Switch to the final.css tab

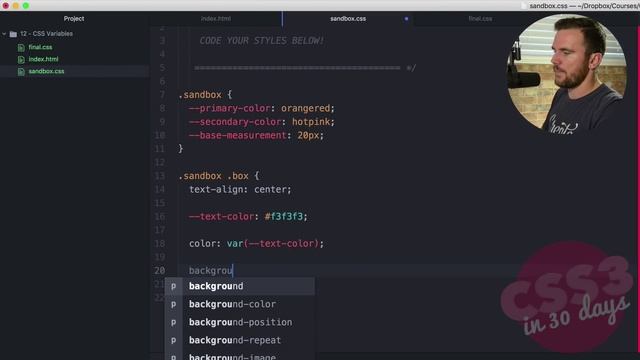(x=480, y=19)
